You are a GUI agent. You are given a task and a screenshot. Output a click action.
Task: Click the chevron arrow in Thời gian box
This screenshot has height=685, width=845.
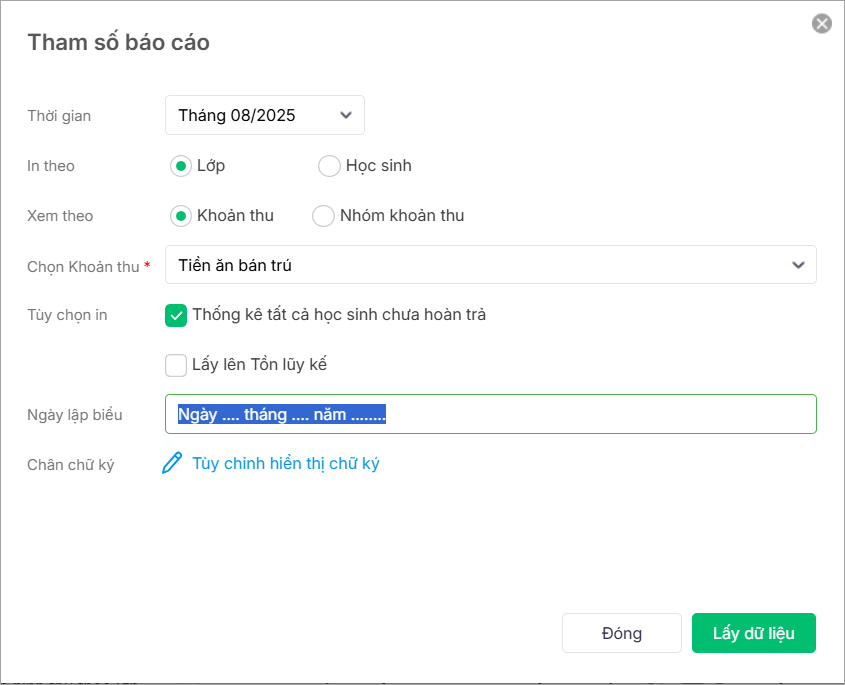coord(346,115)
